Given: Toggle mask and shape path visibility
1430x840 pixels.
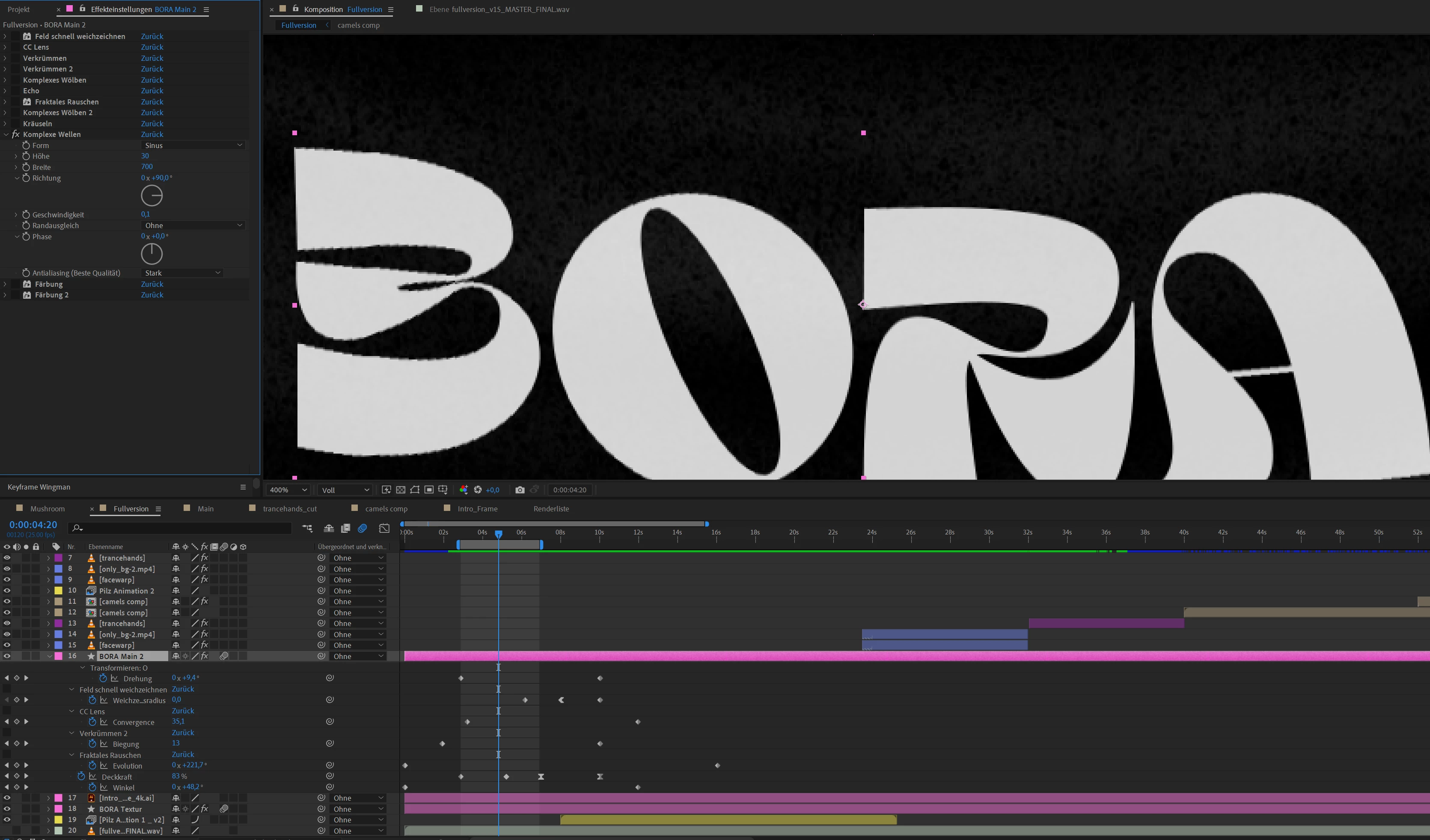Looking at the screenshot, I should click(x=415, y=490).
